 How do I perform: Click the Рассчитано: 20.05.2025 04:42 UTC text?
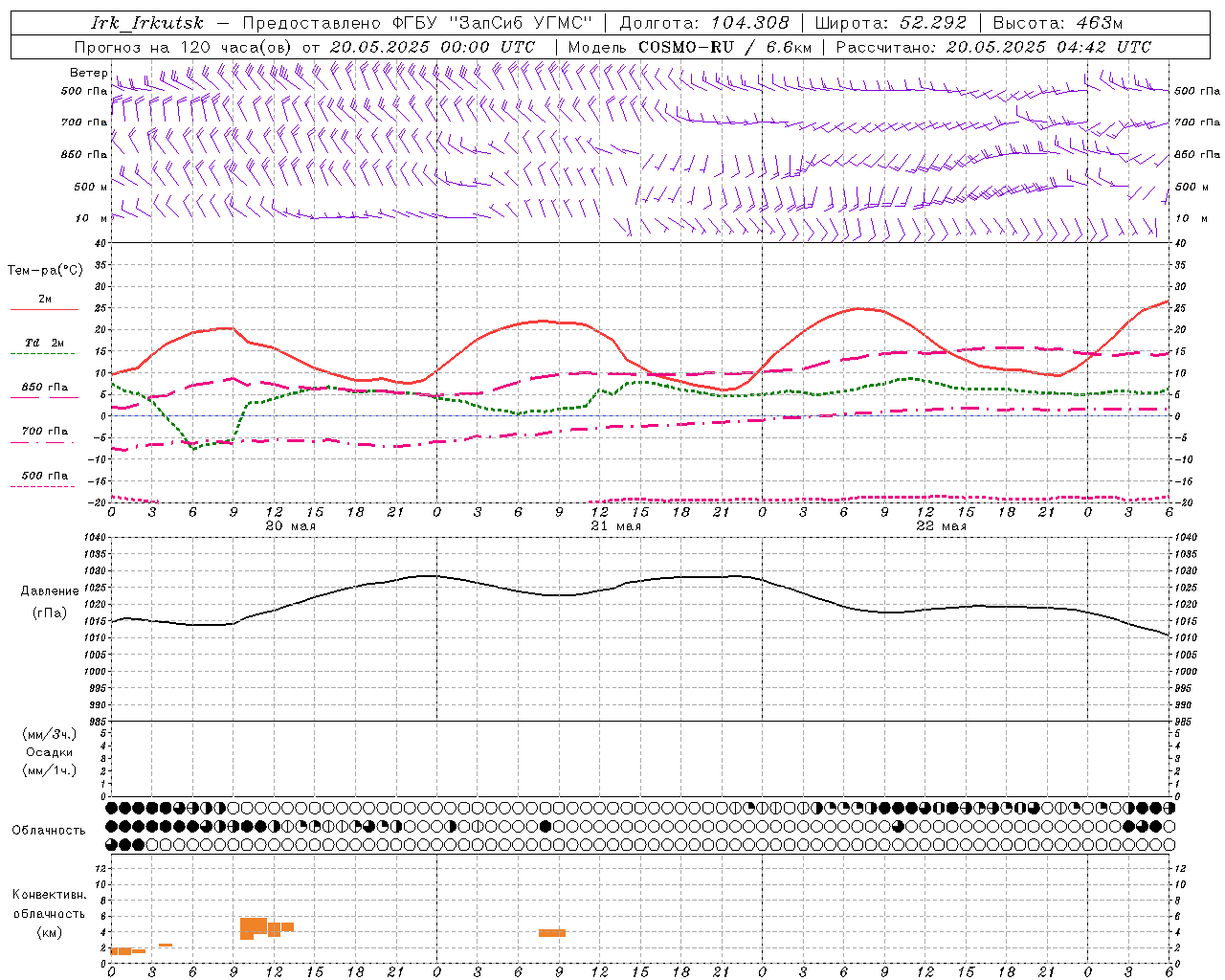993,47
